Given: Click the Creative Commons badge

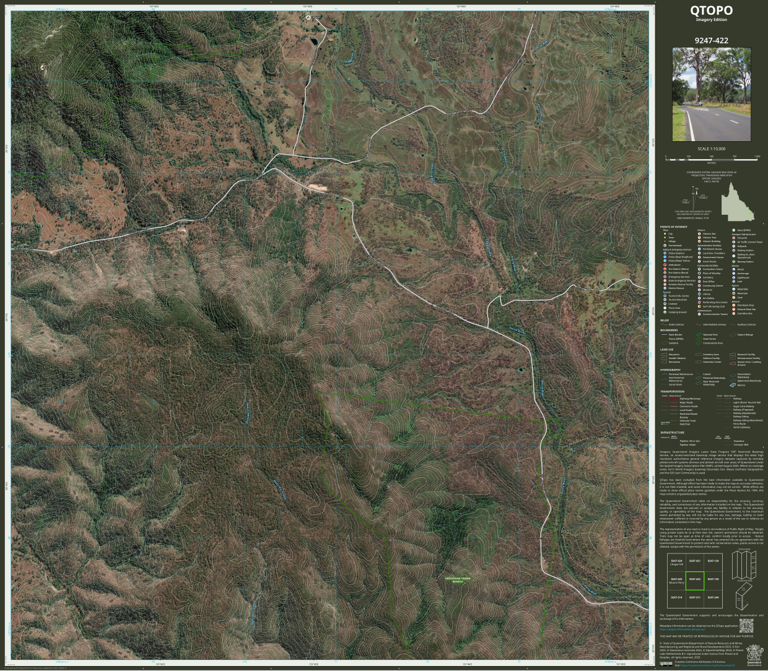Looking at the screenshot, I should 666,664.
